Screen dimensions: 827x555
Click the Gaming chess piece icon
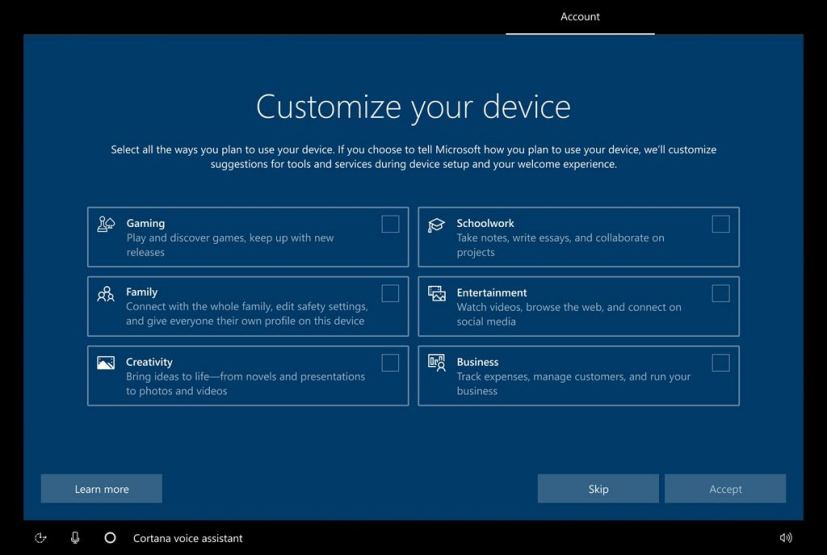pyautogui.click(x=105, y=224)
